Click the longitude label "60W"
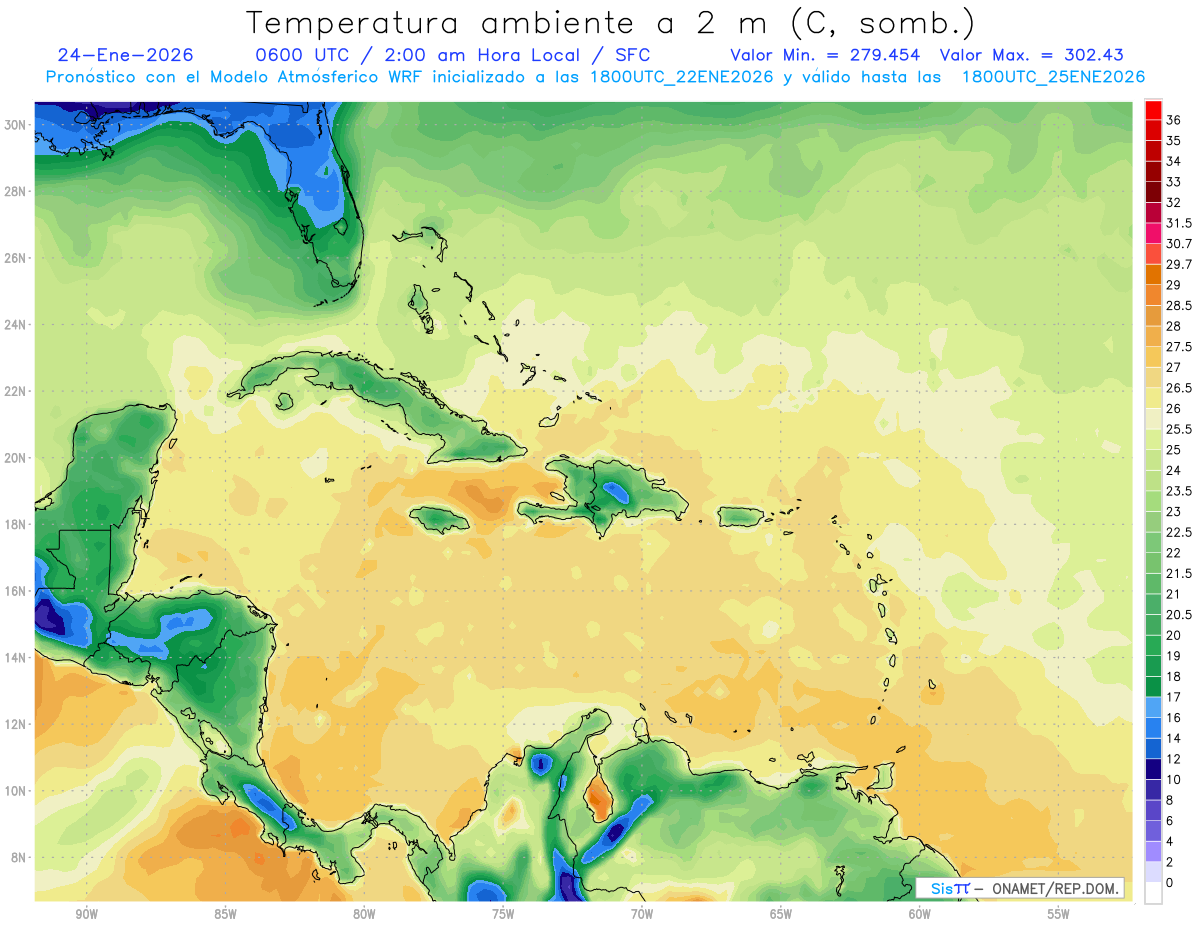The image size is (1200, 927). click(x=920, y=914)
